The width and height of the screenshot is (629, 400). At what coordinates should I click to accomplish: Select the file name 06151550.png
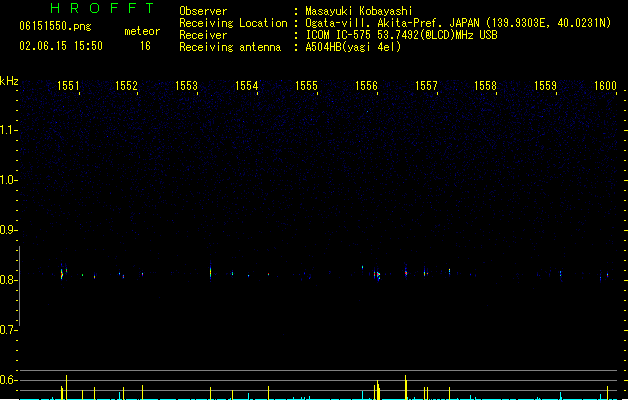point(55,26)
